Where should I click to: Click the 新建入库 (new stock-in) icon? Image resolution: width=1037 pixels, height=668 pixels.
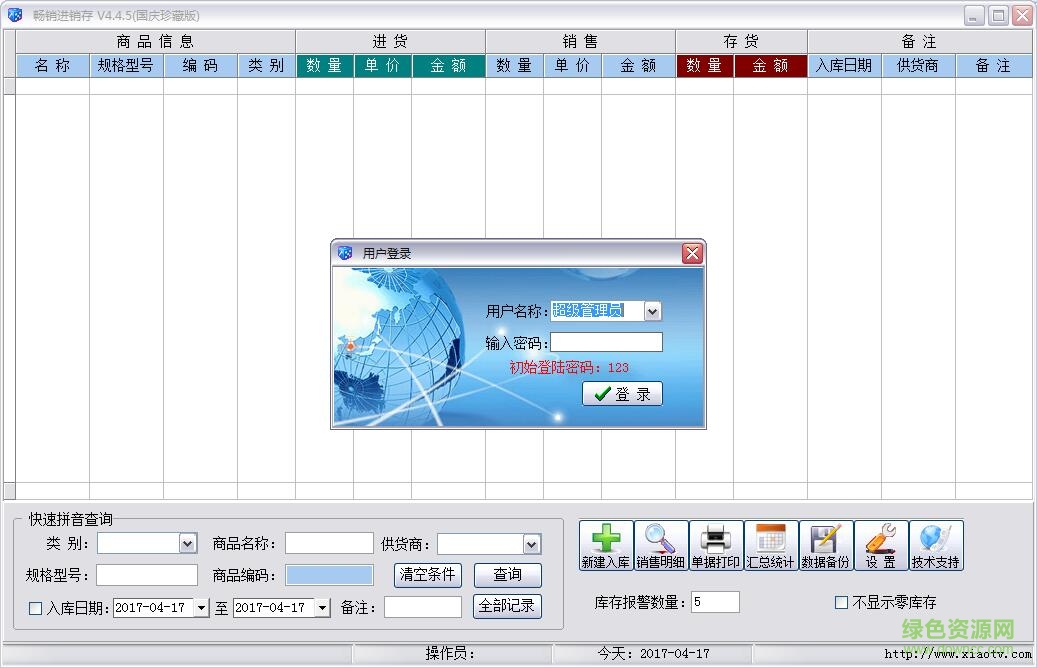pos(606,544)
